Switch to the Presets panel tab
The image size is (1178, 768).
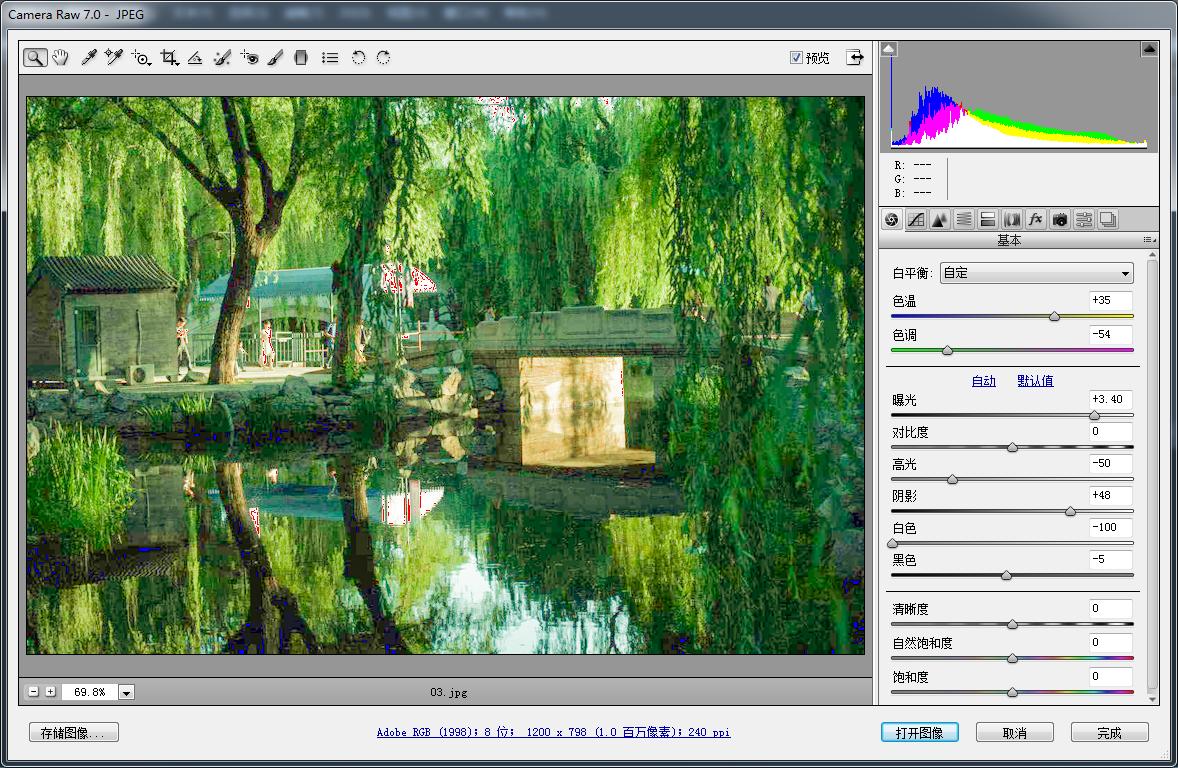tap(1084, 219)
